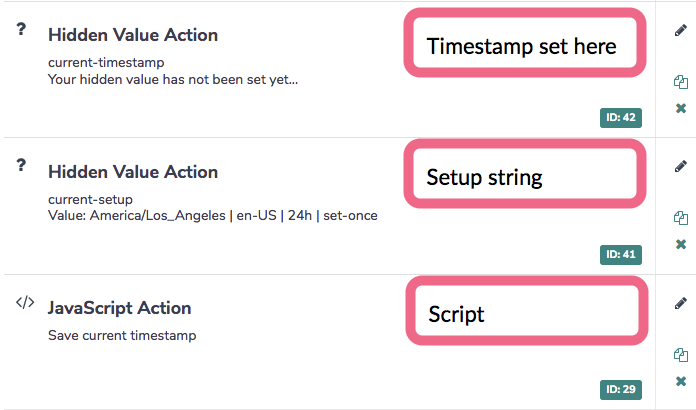
Task: Delete the current-timestamp Hidden Value Action
Action: point(681,108)
